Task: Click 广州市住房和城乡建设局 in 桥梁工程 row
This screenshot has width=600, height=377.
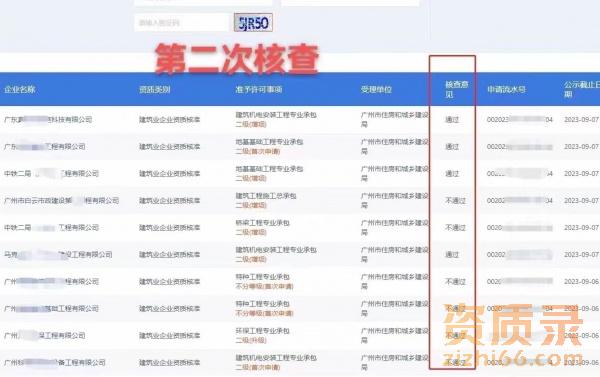Action: [394, 227]
